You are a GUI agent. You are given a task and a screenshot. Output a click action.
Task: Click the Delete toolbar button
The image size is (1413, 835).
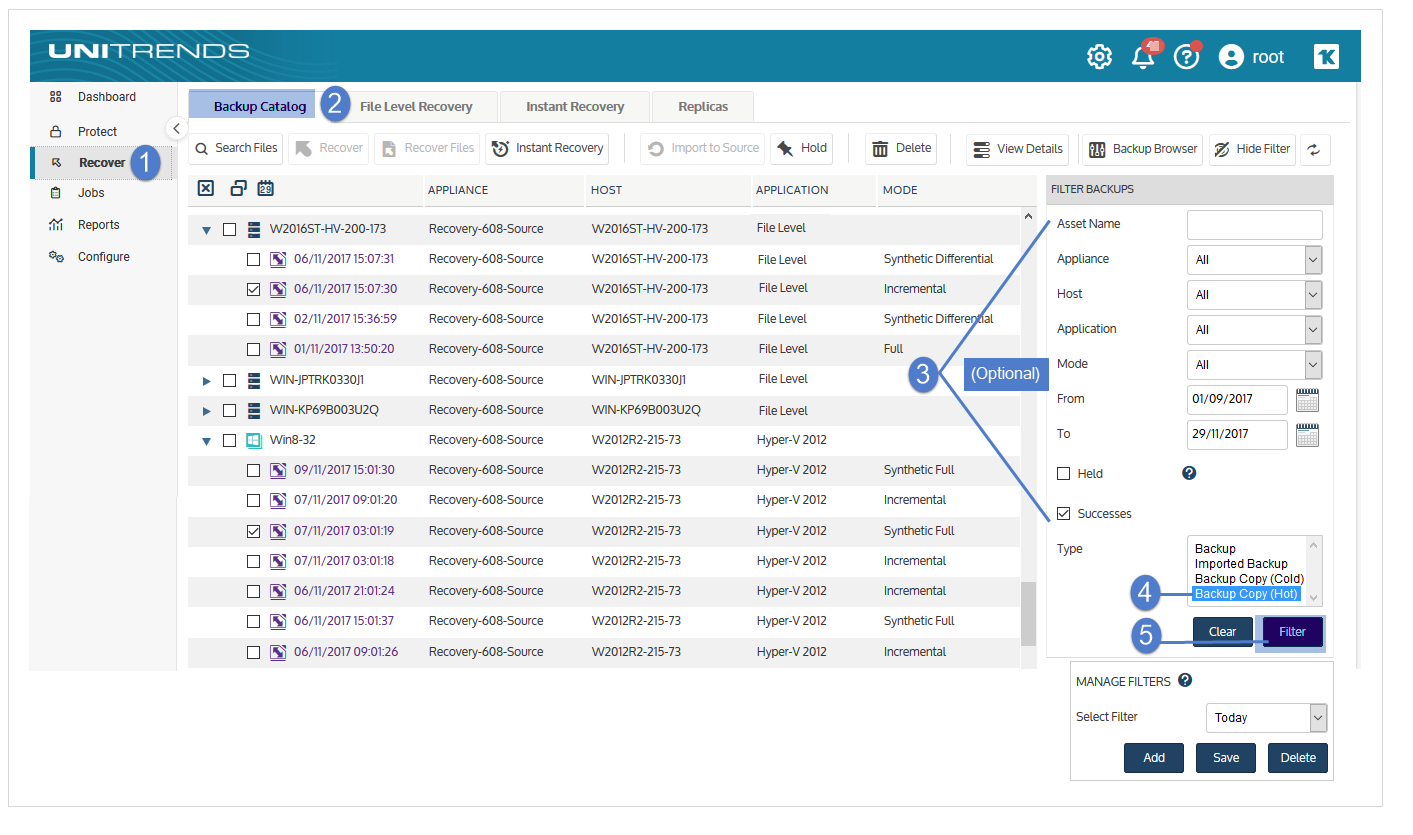(901, 148)
